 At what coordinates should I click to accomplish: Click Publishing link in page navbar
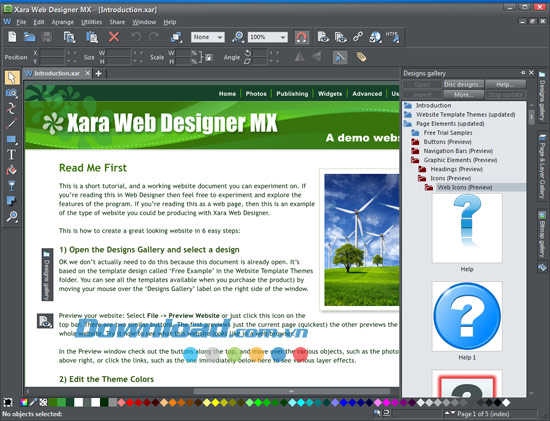point(292,94)
